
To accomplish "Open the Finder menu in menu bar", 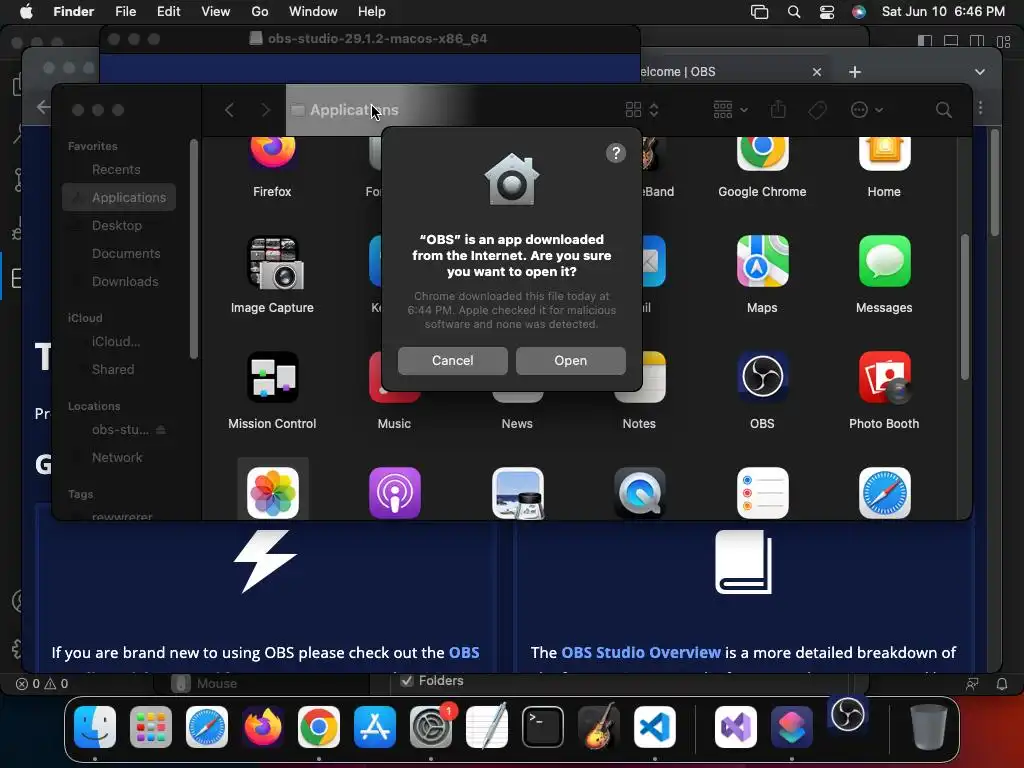I will (73, 12).
